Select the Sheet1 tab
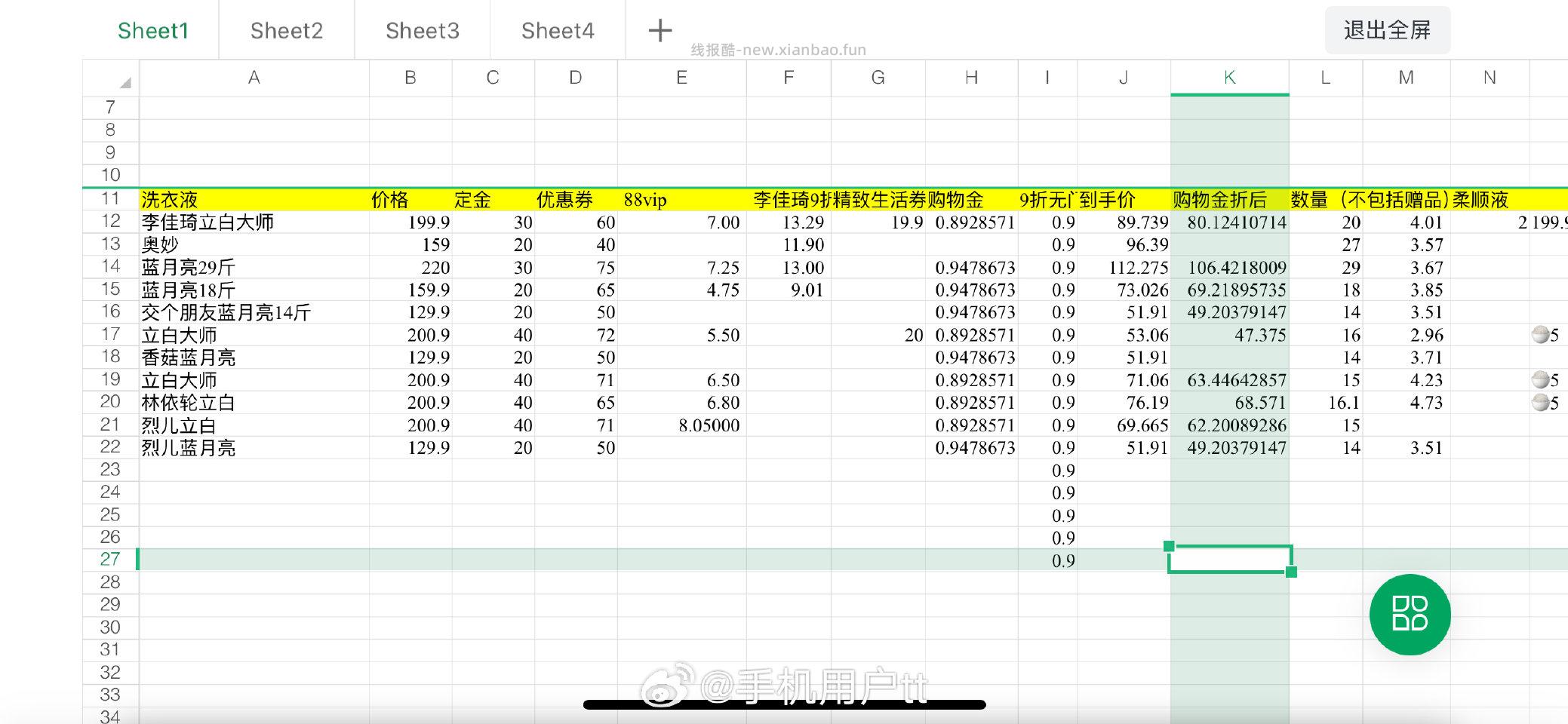1568x724 pixels. click(152, 31)
